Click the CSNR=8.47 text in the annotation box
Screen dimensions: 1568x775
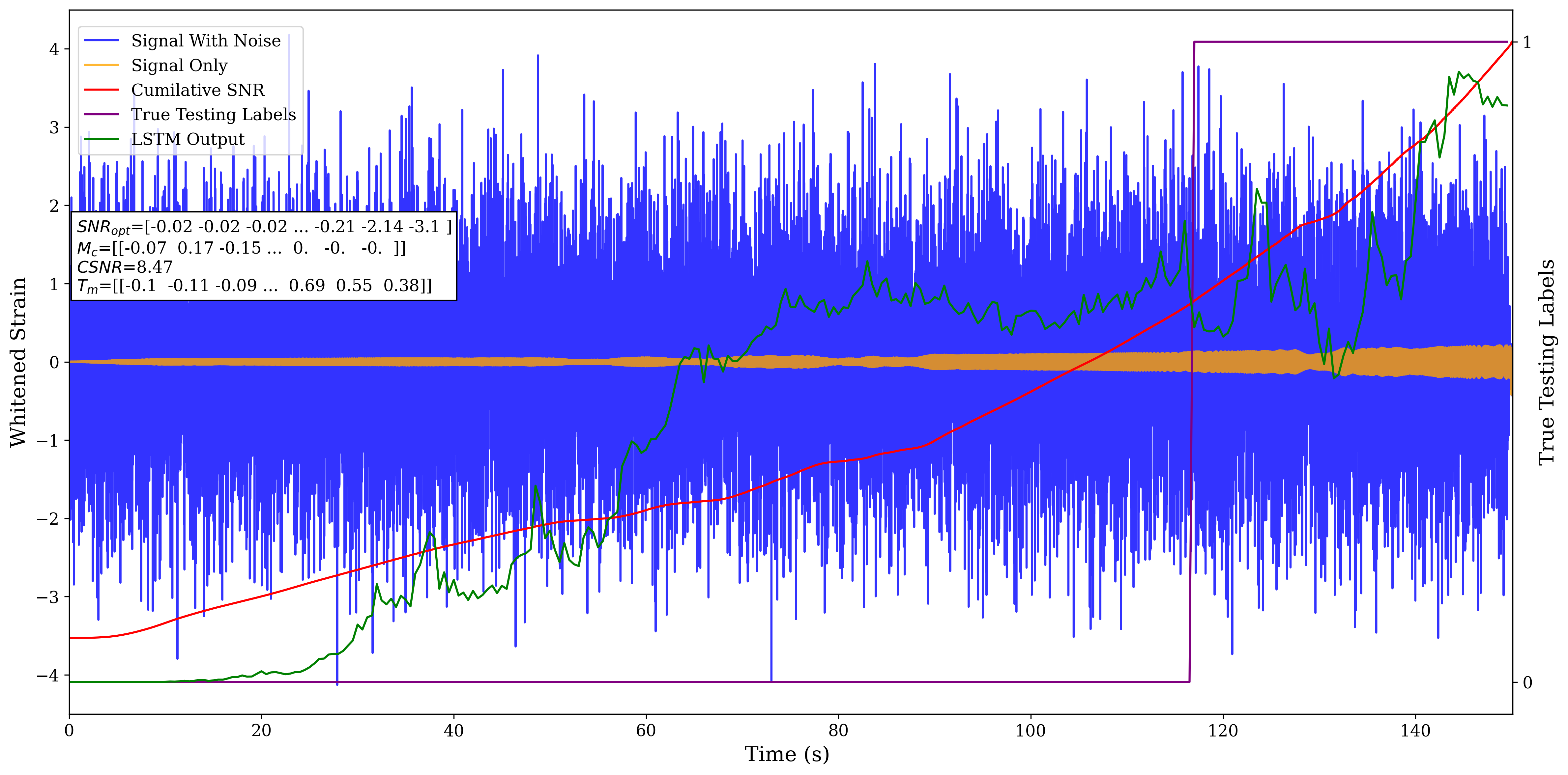tap(125, 267)
